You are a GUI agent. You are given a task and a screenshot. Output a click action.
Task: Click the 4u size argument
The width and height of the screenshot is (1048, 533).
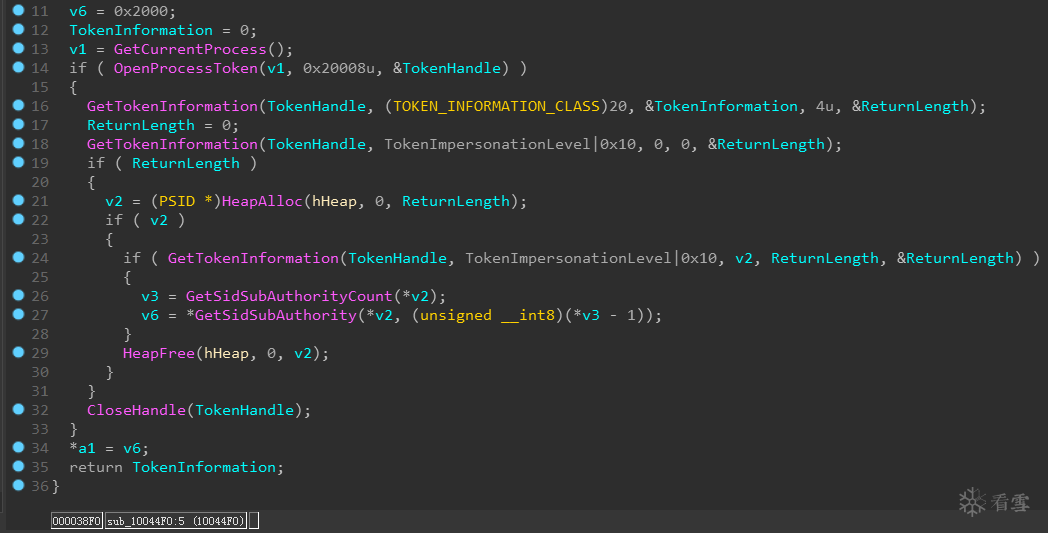pyautogui.click(x=824, y=106)
